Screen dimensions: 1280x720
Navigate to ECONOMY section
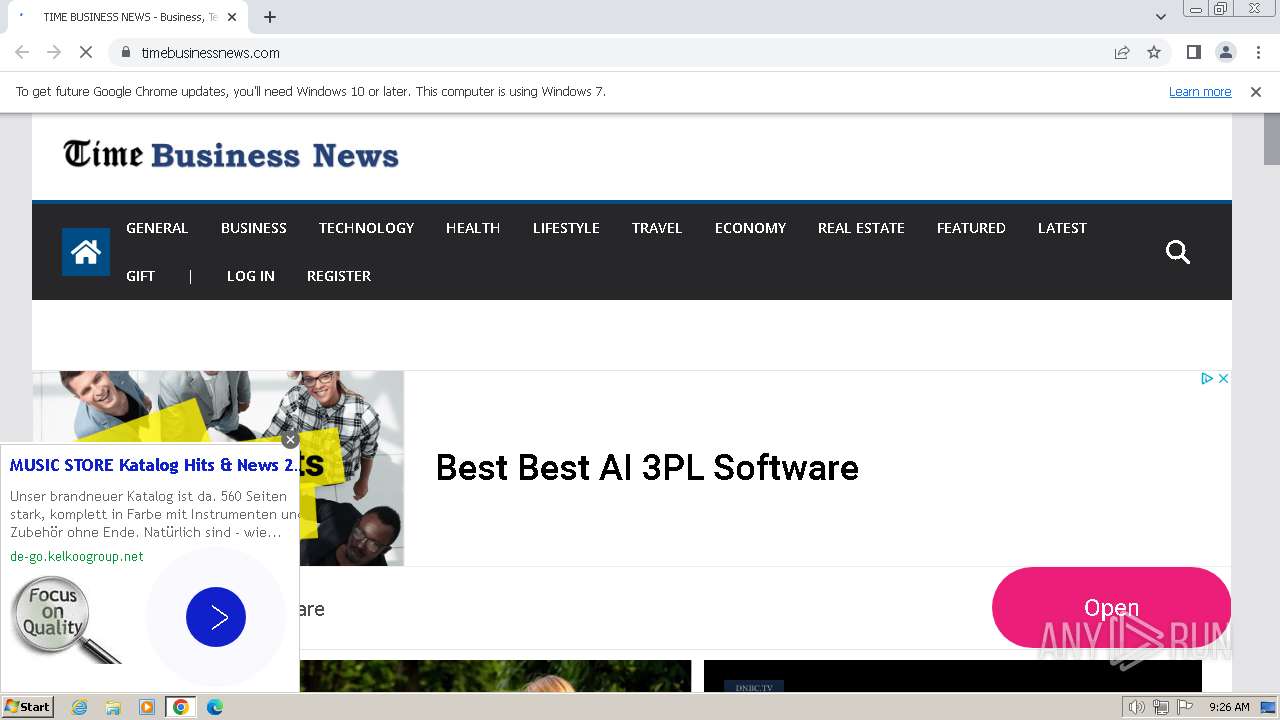(750, 228)
